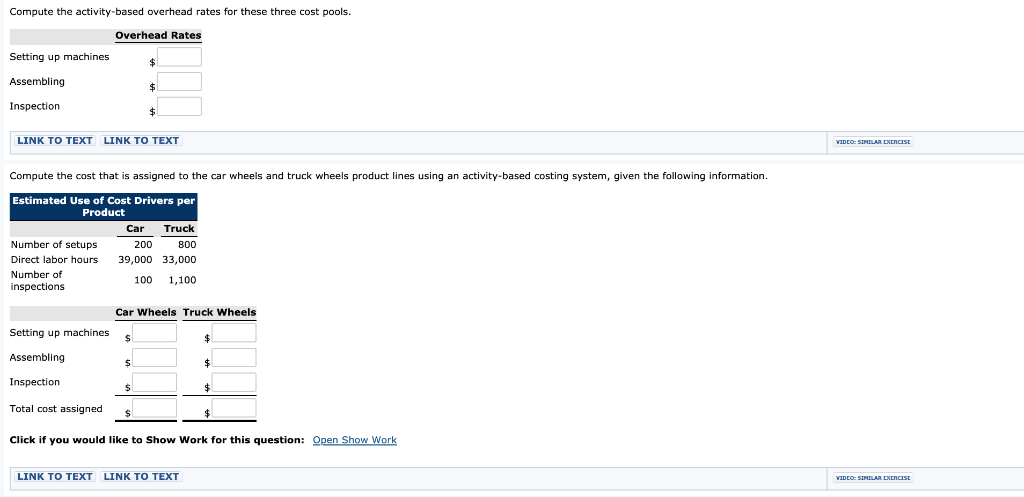Click Car Wheels Assembling cost field
Screen dimensions: 1024x497
point(155,357)
